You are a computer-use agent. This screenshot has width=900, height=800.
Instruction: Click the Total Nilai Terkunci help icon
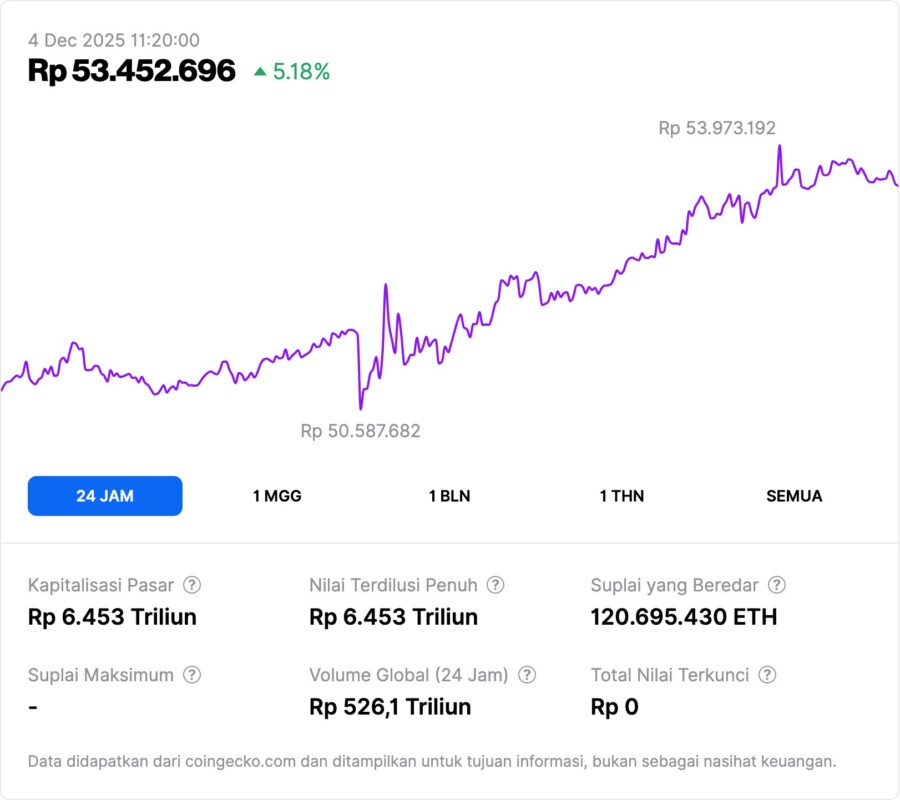coord(767,675)
